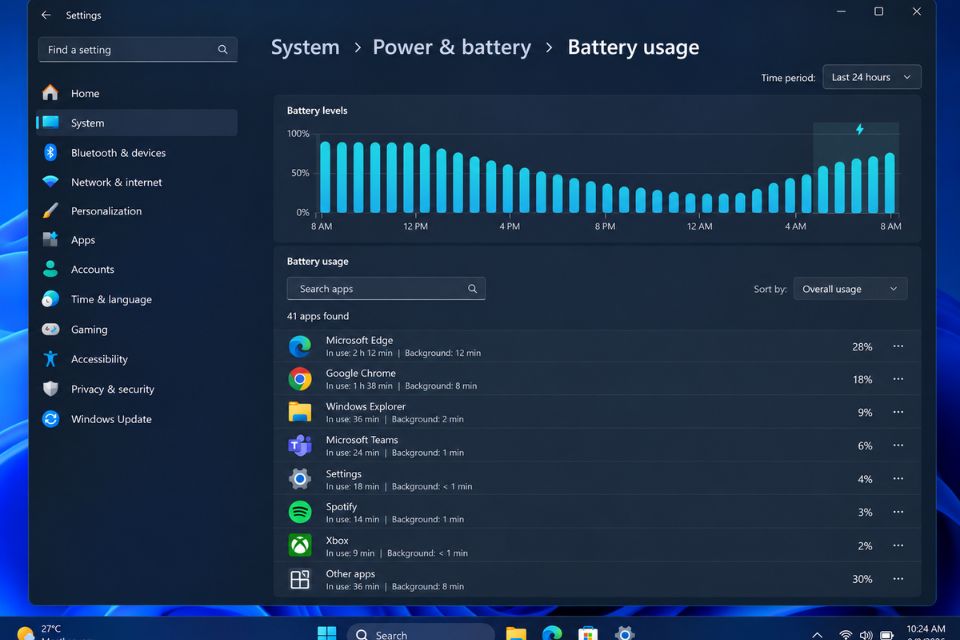Screen dimensions: 960x640
Task: Click the Windows Update sync icon
Action: pyautogui.click(x=50, y=419)
